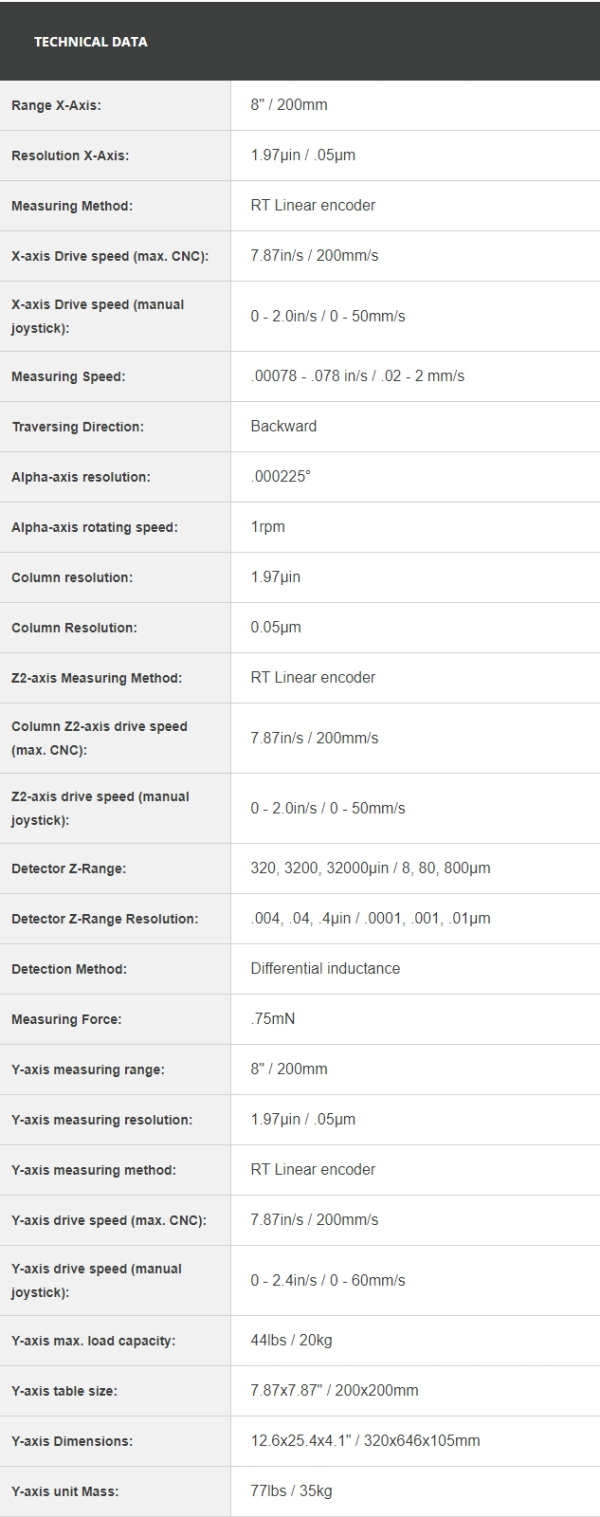The image size is (600, 1517).
Task: Click the Y-axis measuring range label
Action: 88,1070
